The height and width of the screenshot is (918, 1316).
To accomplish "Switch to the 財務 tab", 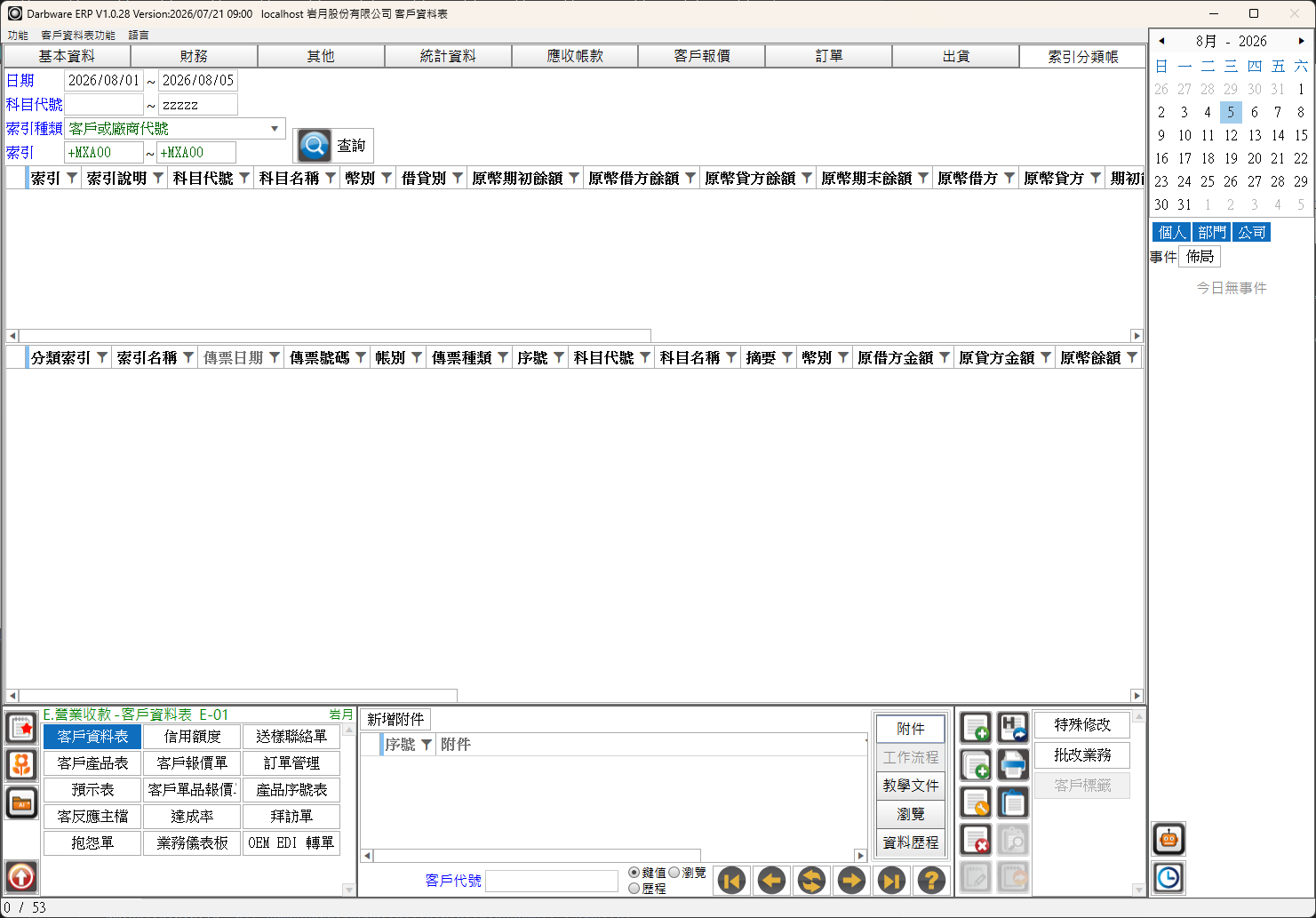I will (x=194, y=56).
